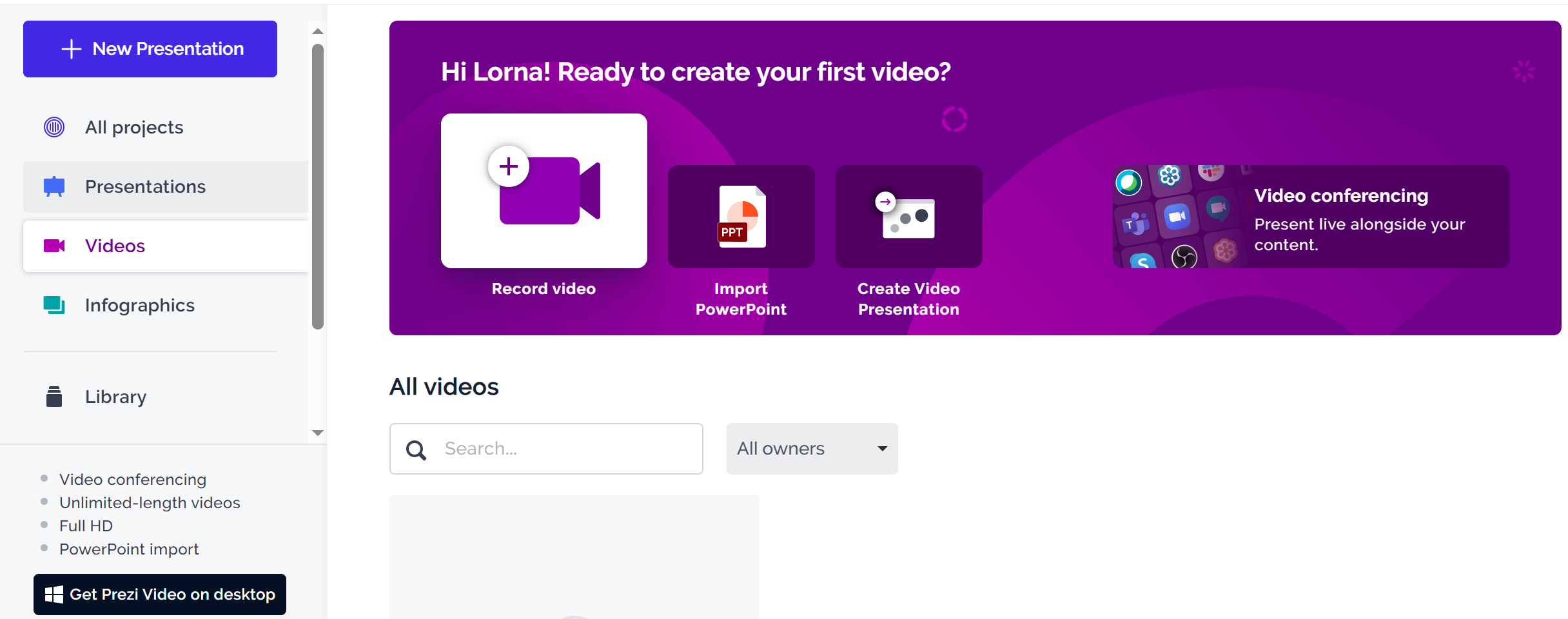Click the greeting 'Hi Lorna!' headline
This screenshot has height=619, width=1568.
[696, 72]
